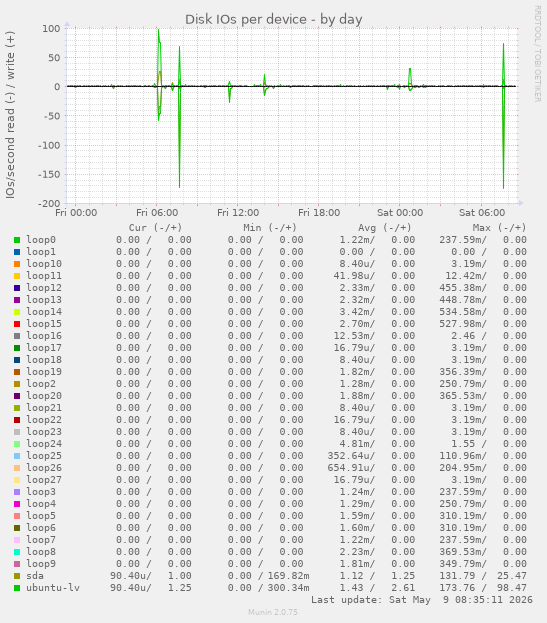547x623 pixels.
Task: Click the loop15 red legend swatch
Action: pos(17,324)
